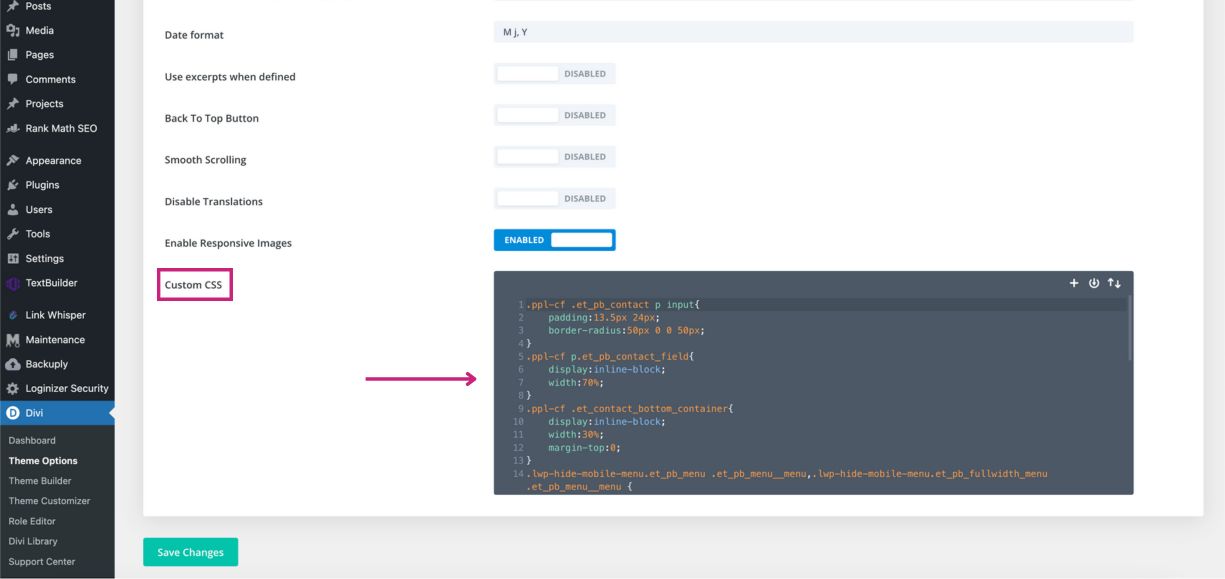Open the Divi menu item
This screenshot has width=1225, height=579.
(x=57, y=412)
